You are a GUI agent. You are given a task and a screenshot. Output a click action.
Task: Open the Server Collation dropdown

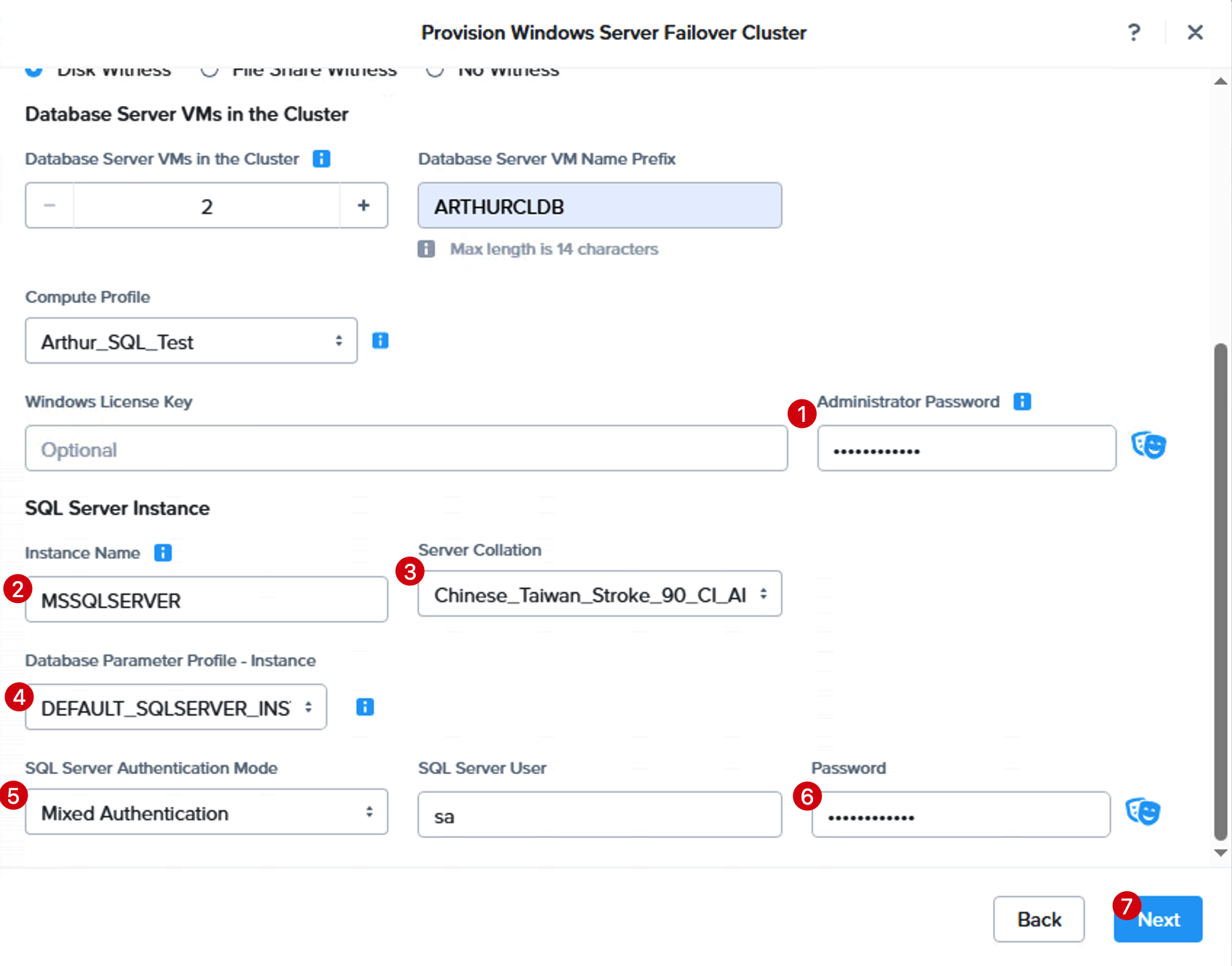[600, 594]
